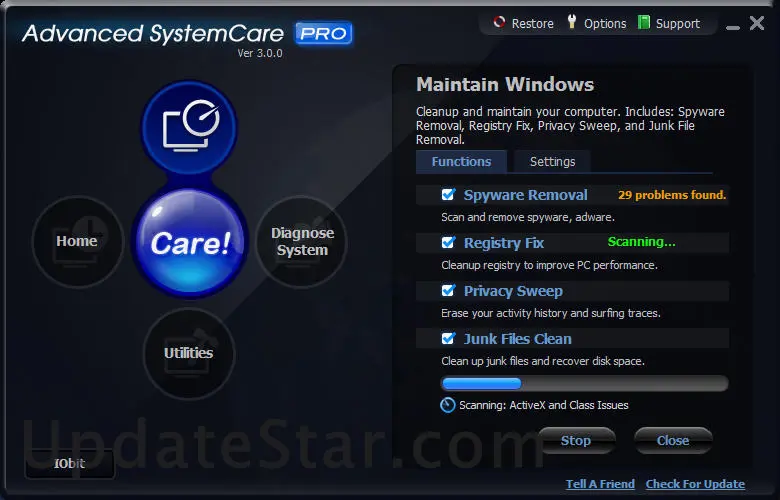Toggle the Junk Files Clean checkbox
Image resolution: width=780 pixels, height=500 pixels.
coord(448,338)
